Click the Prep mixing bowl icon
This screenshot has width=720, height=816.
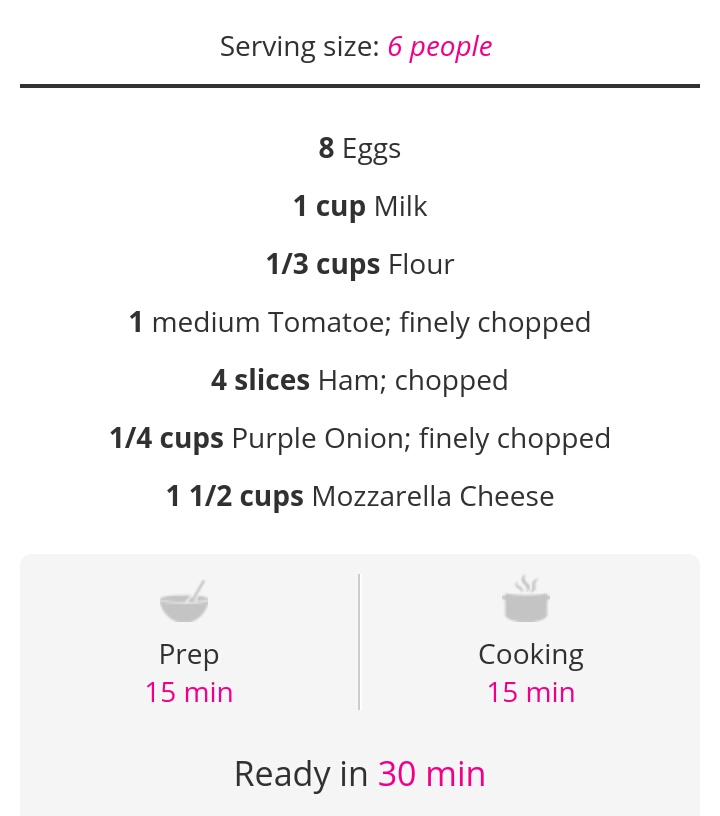pos(184,601)
